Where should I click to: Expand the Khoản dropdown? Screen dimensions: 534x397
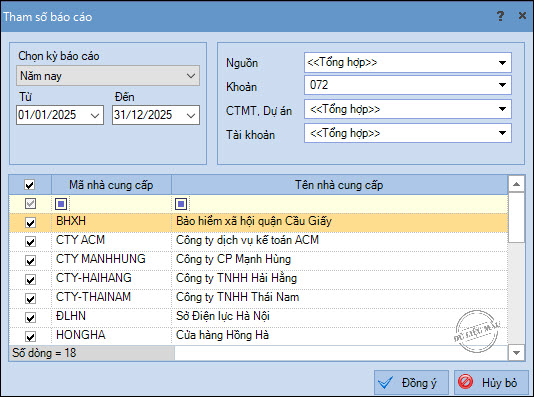[x=502, y=85]
